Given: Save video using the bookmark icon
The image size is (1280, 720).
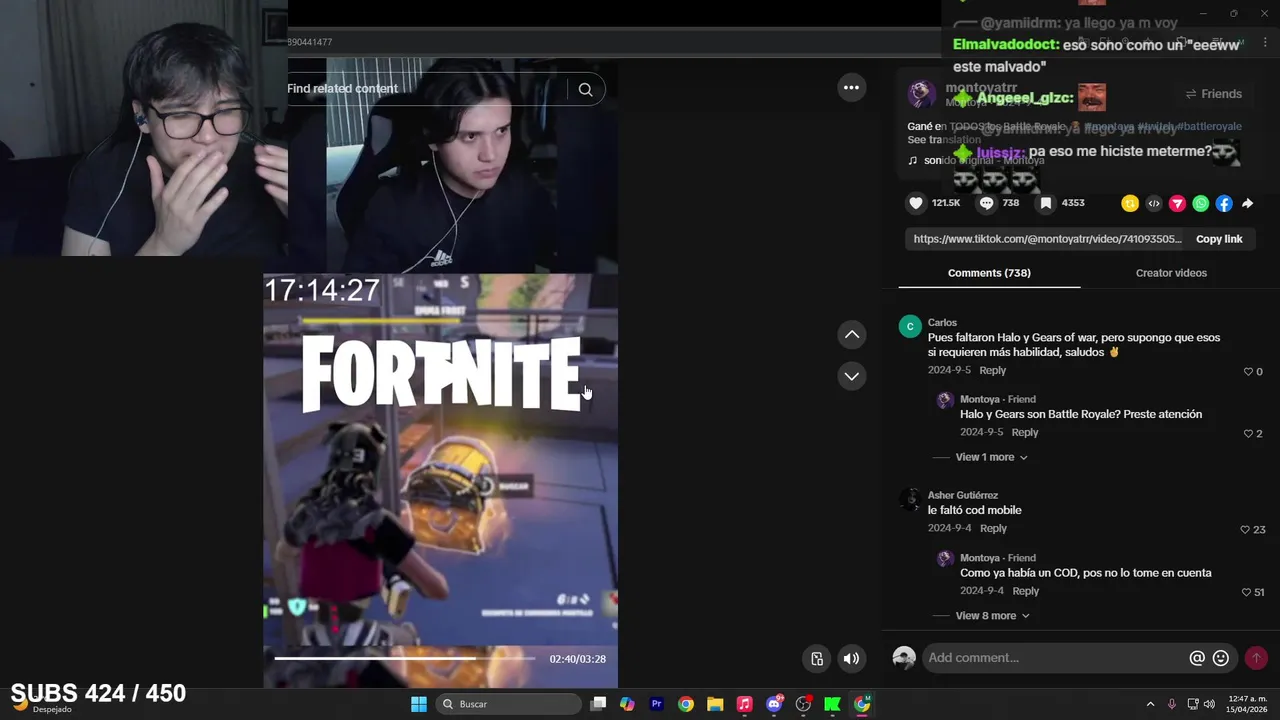Looking at the screenshot, I should click(x=1045, y=203).
